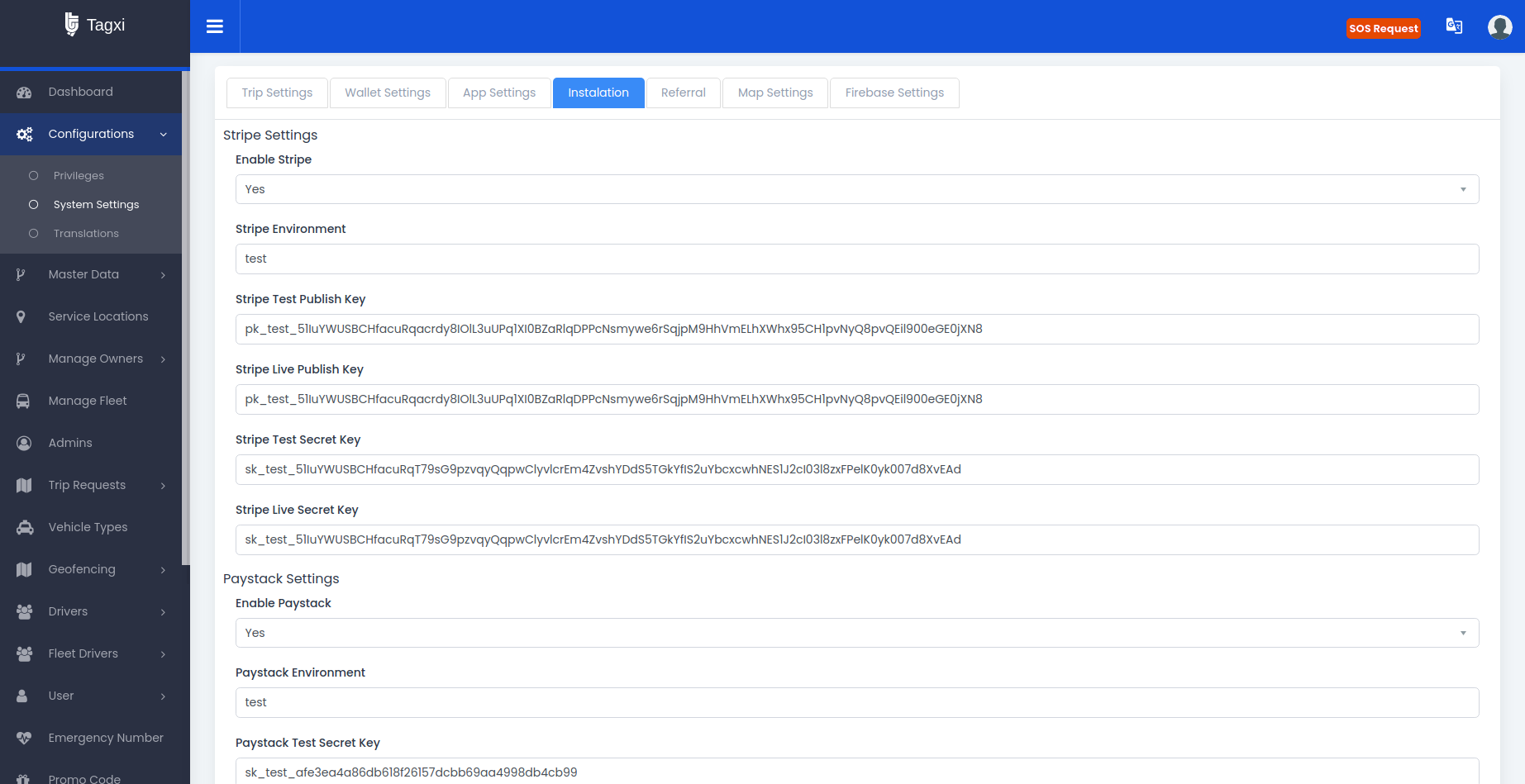1525x784 pixels.
Task: Switch to the Map Settings tab
Action: coord(775,93)
